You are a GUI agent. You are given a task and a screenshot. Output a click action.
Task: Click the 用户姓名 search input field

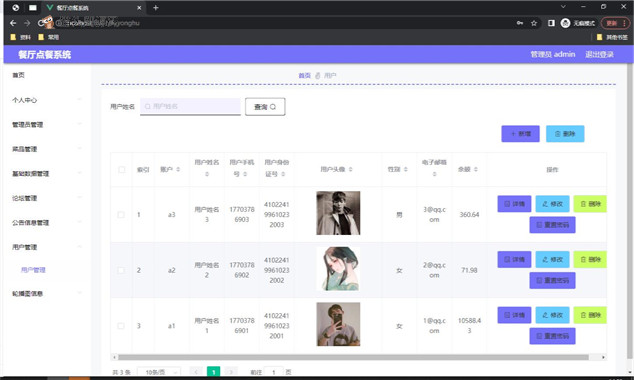click(x=190, y=106)
